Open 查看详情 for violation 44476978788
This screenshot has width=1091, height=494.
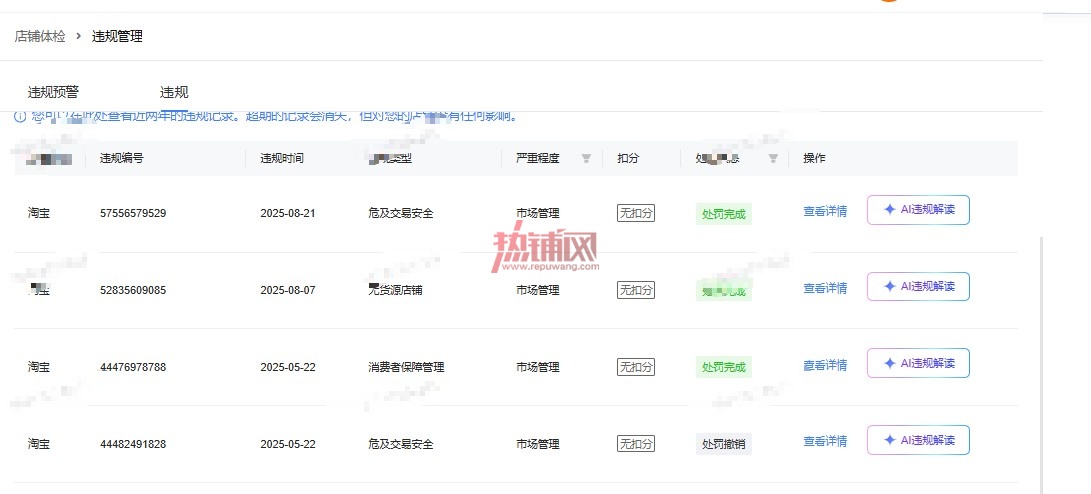(x=825, y=365)
